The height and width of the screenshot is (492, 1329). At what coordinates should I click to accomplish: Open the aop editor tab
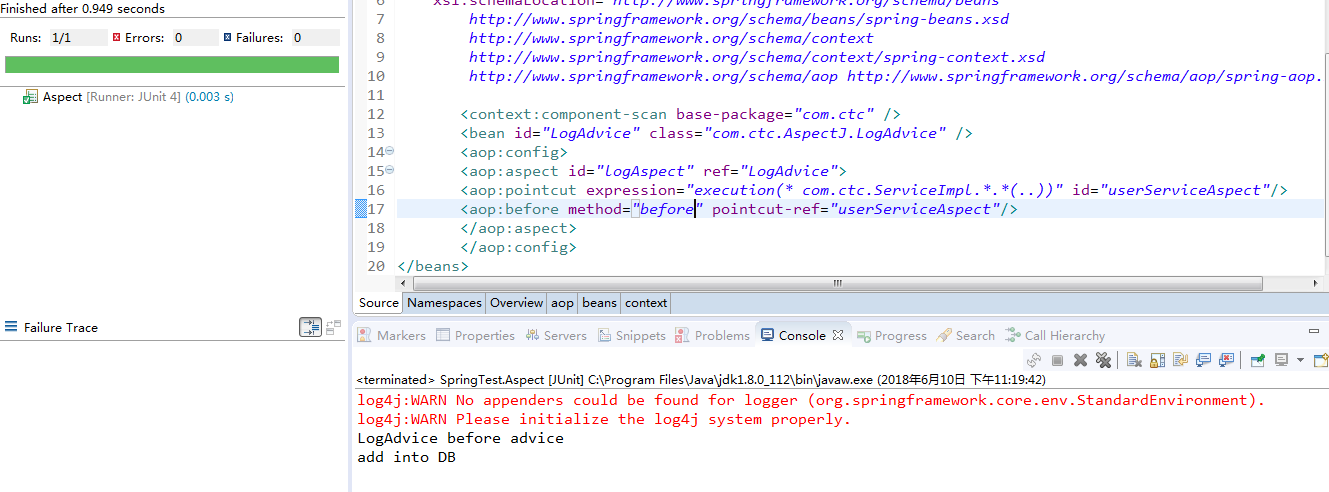click(562, 302)
